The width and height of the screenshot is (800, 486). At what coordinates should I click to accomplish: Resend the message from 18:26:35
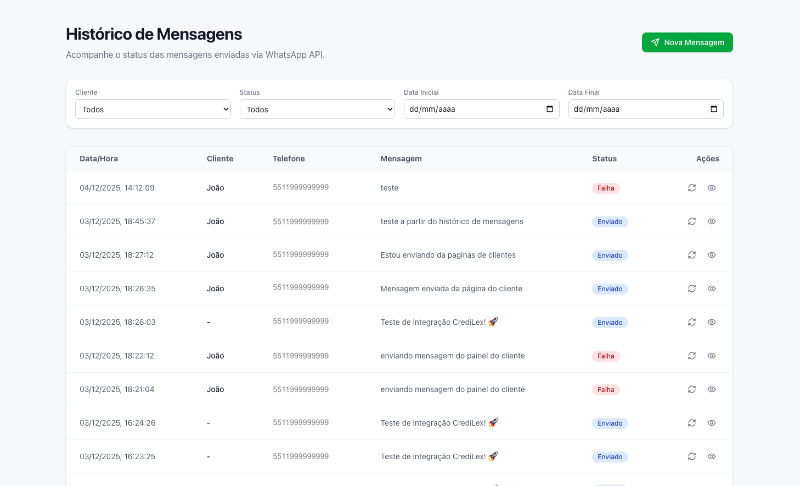(x=691, y=288)
